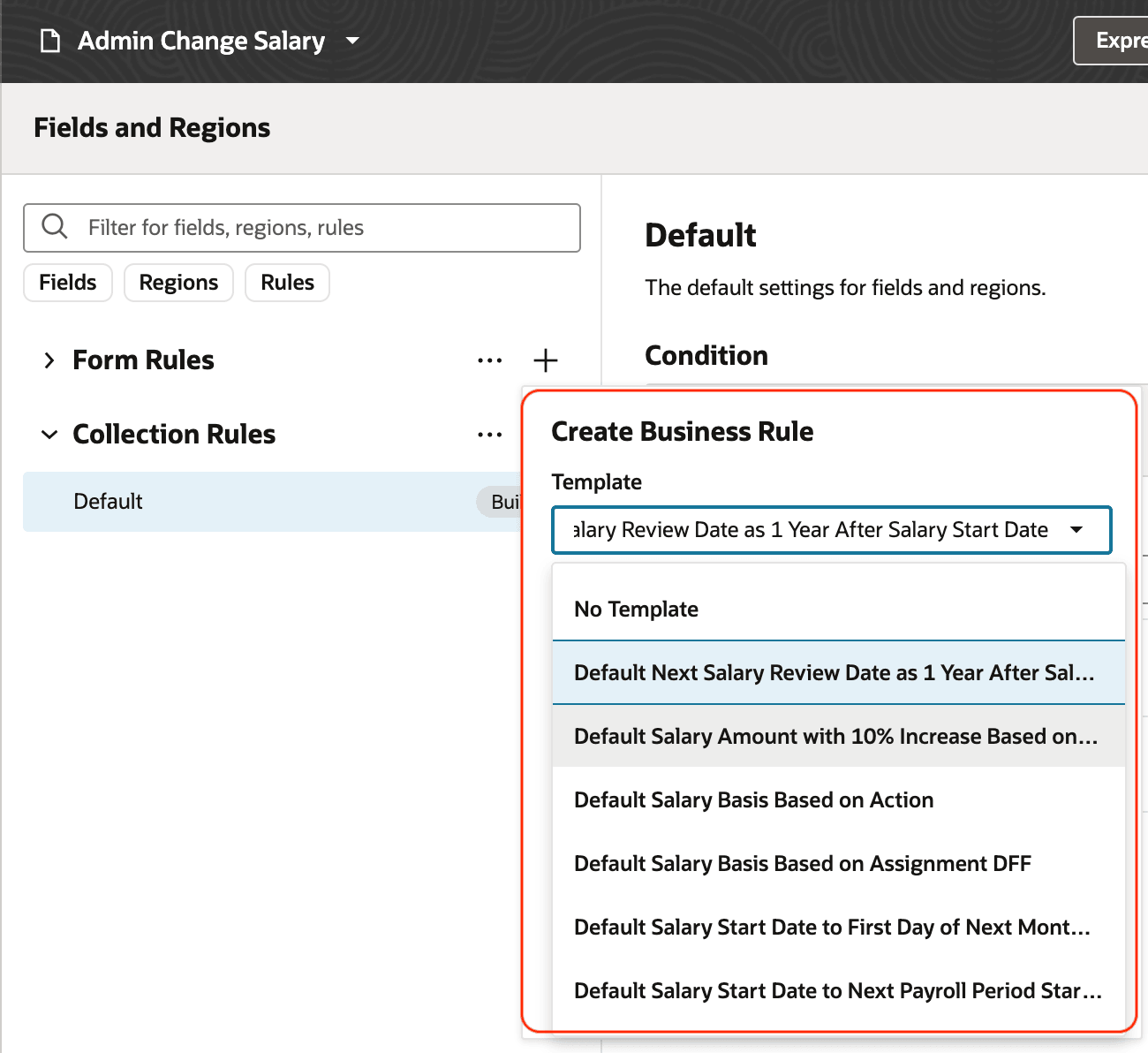Select the No Template option

click(636, 609)
